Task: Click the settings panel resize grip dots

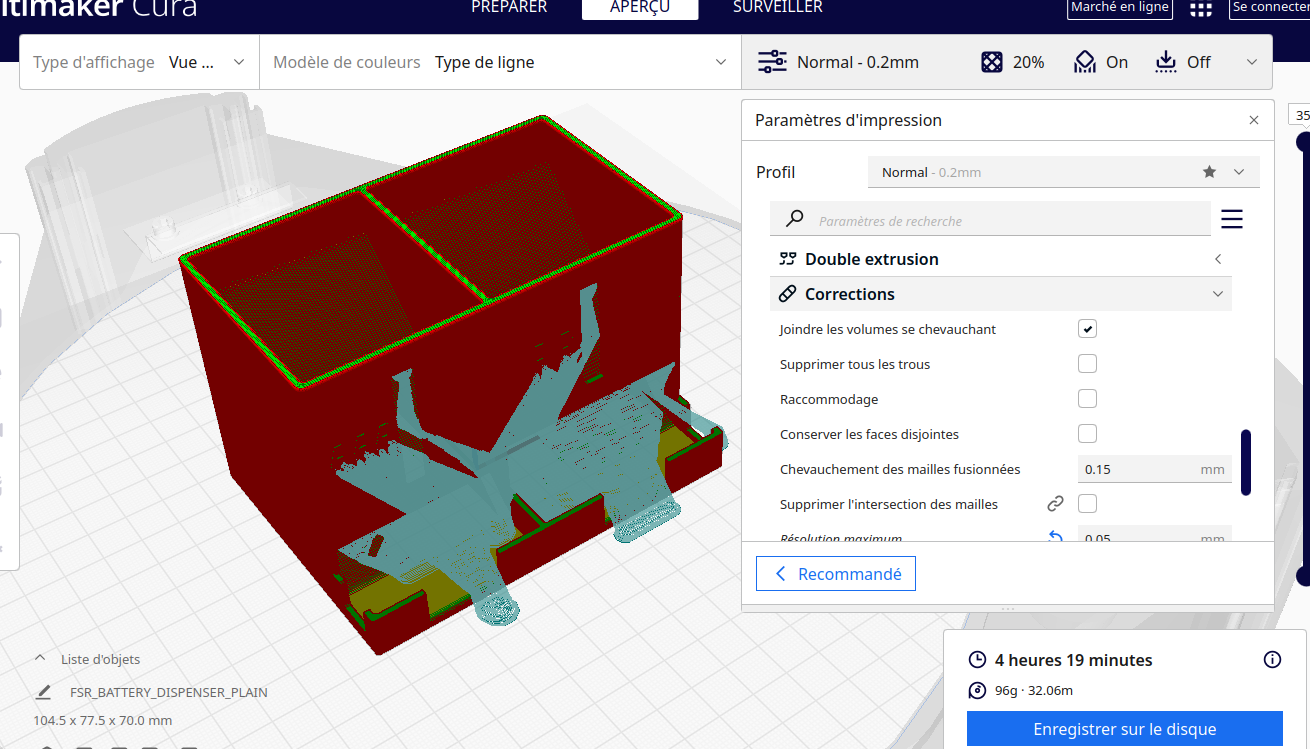Action: click(1008, 608)
